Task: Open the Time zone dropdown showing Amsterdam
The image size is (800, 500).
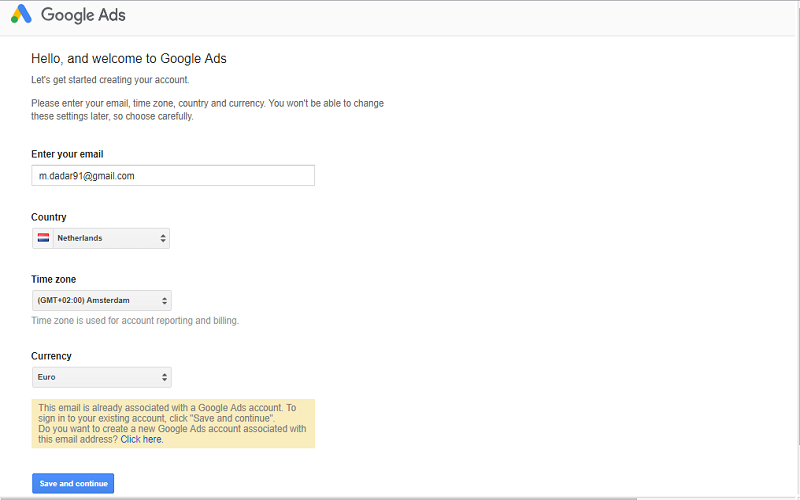Action: point(102,301)
